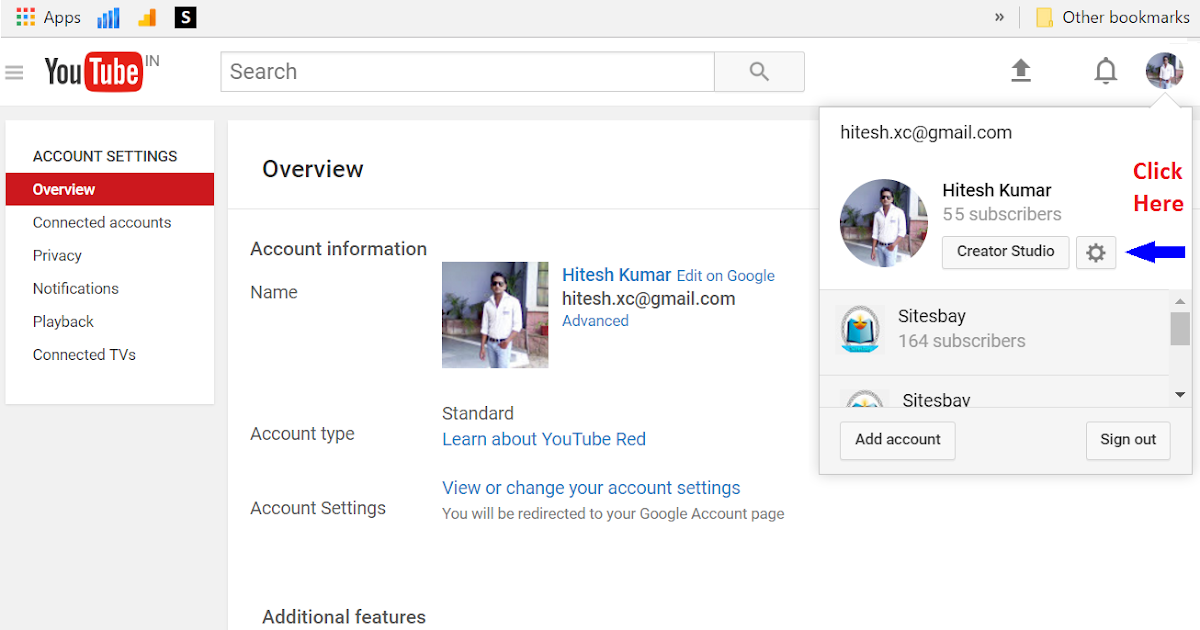Open Creator Studio

(x=1006, y=252)
